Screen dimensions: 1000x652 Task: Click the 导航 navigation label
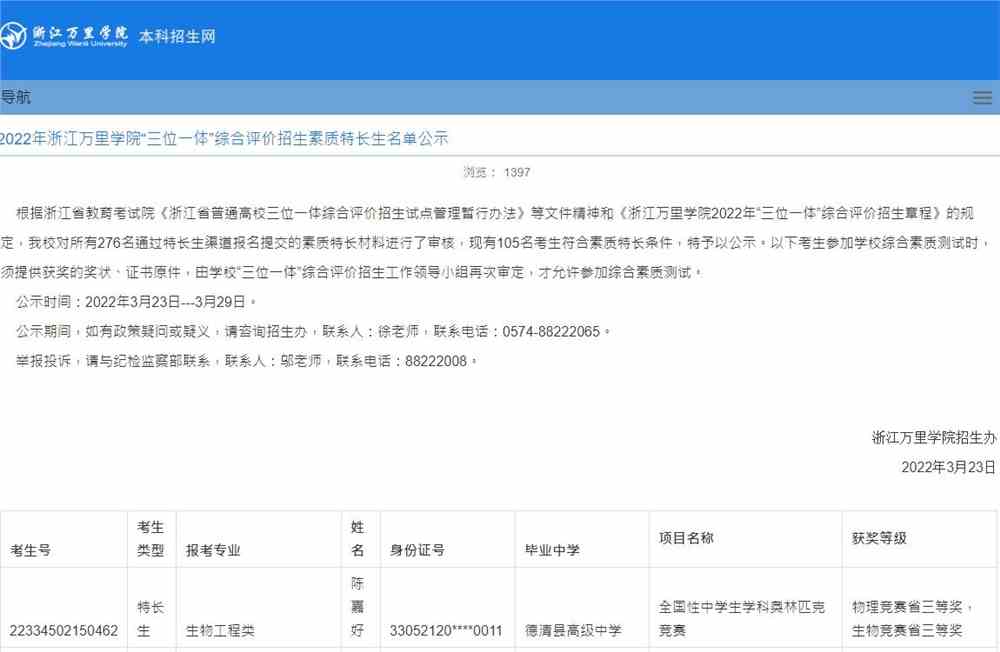coord(16,97)
